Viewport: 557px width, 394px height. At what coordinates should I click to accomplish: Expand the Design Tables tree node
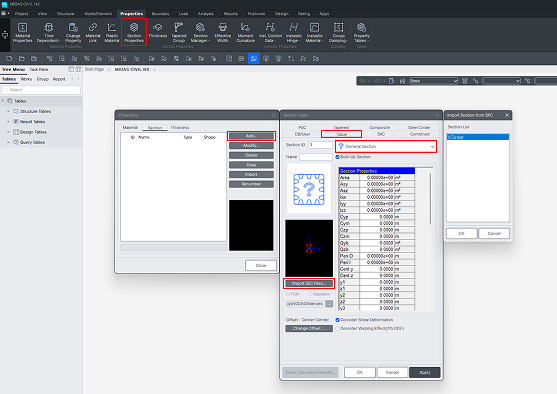point(8,132)
